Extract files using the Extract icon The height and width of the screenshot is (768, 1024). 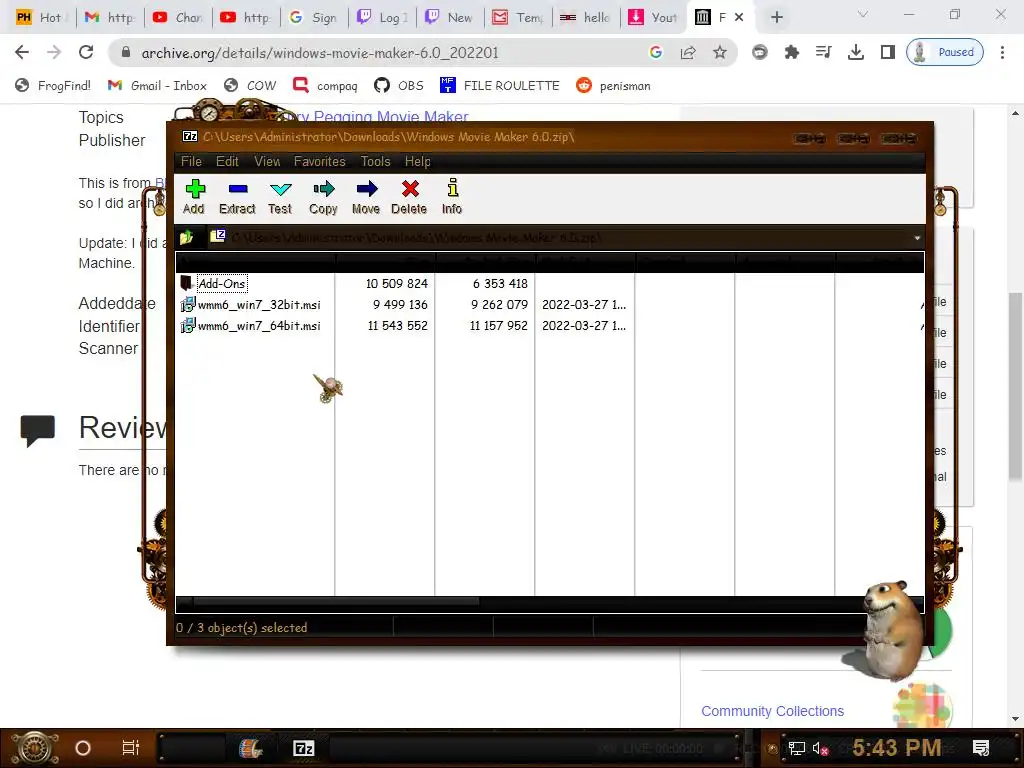(x=237, y=197)
